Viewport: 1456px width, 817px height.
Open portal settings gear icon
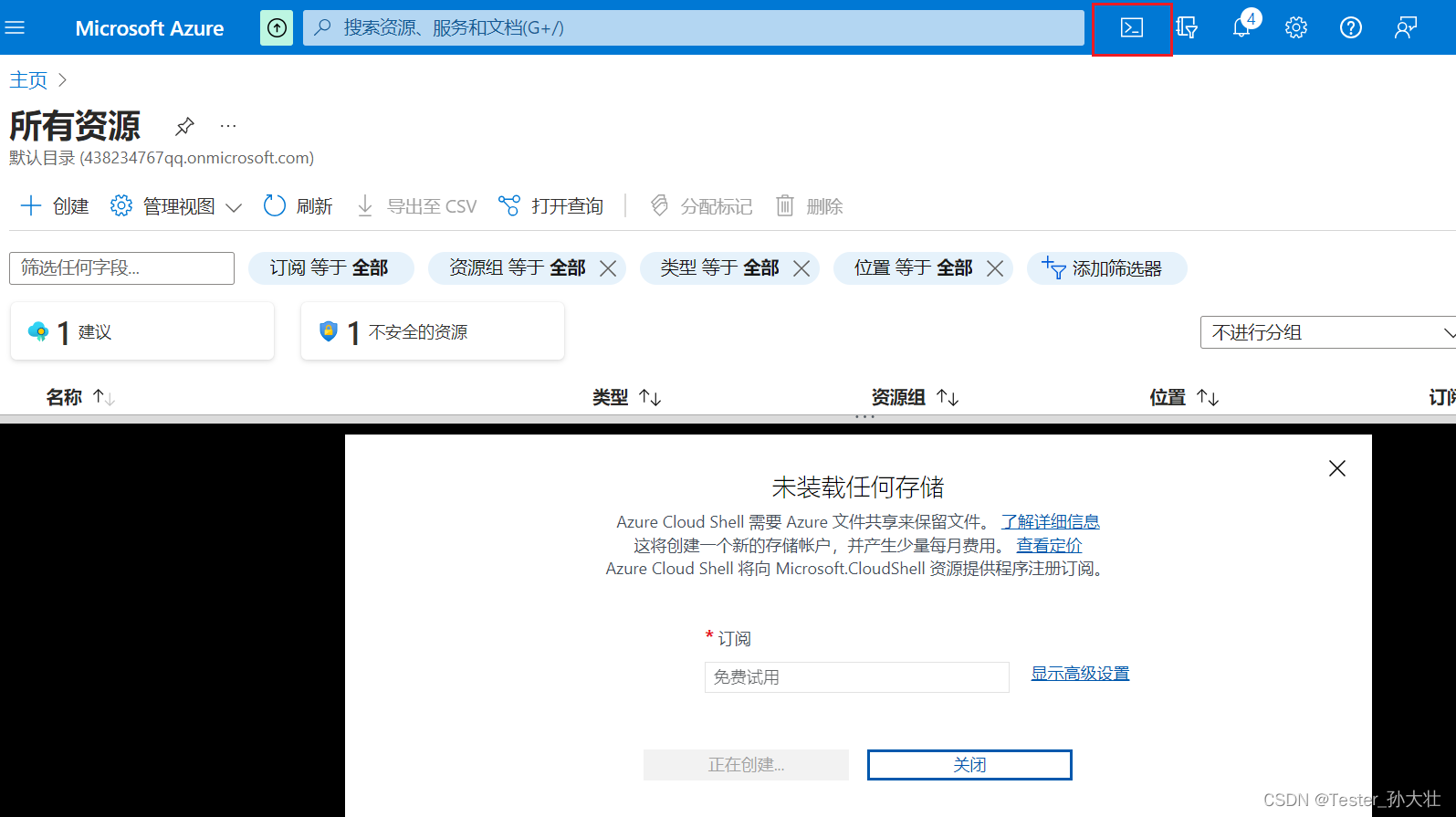(1296, 28)
